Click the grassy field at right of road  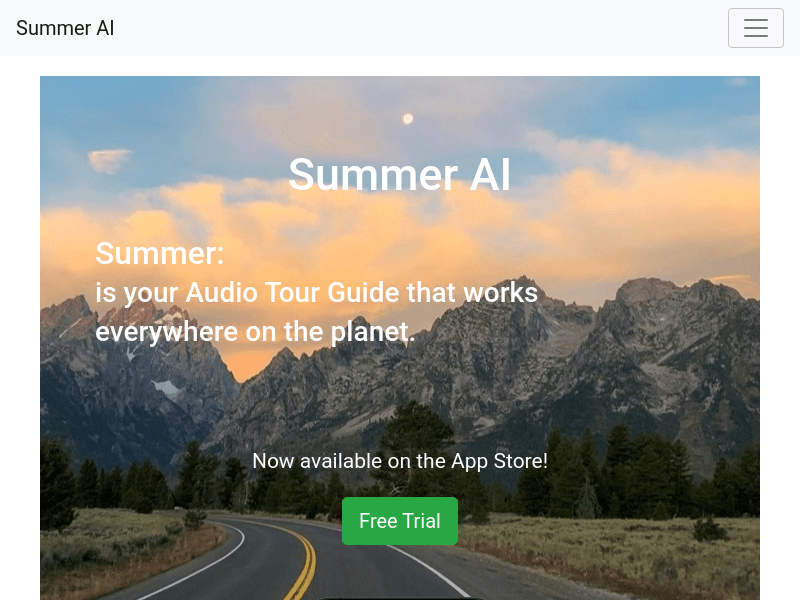[612, 551]
